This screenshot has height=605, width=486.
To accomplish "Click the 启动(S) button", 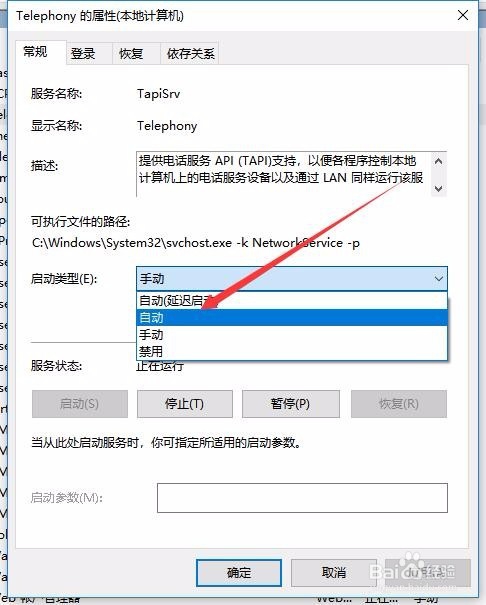I will 80,404.
